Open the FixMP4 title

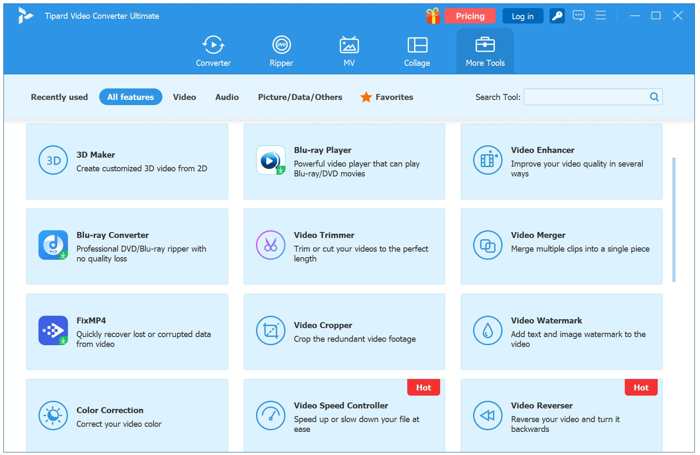click(x=91, y=320)
